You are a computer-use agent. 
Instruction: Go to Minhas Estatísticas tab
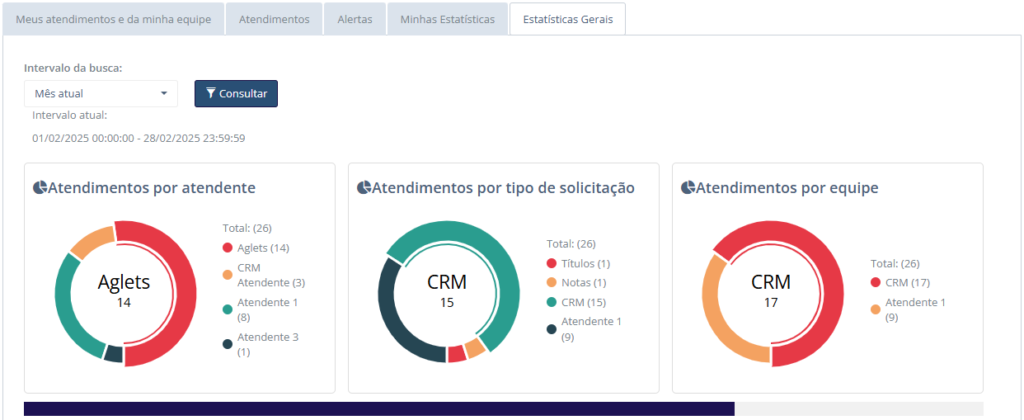(447, 20)
